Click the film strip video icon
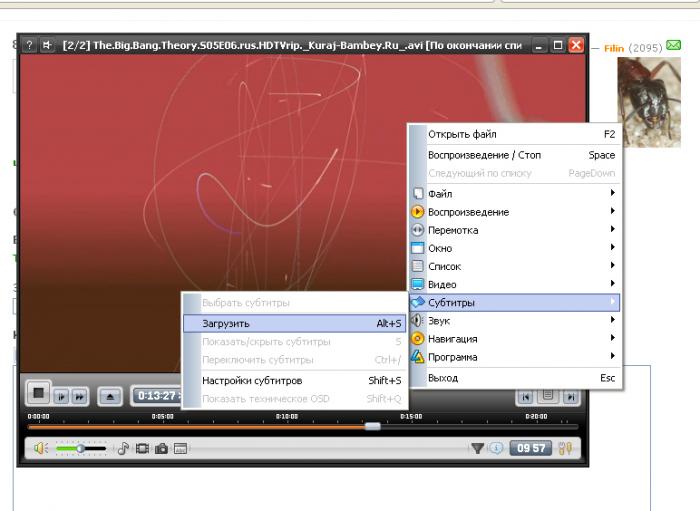The image size is (700, 511). tap(143, 449)
